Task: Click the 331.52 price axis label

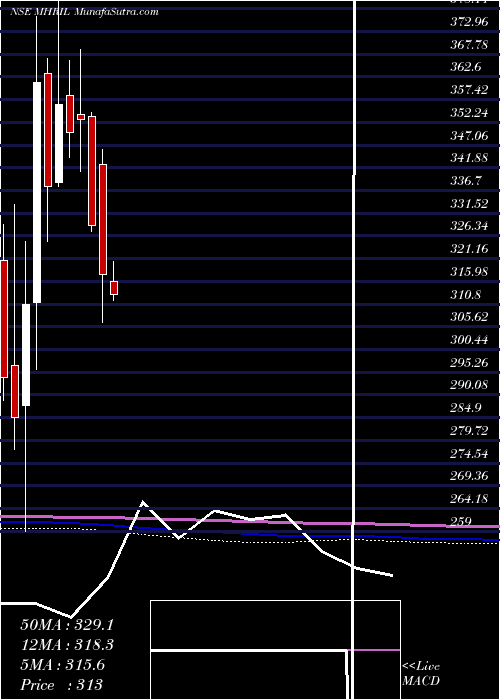Action: (469, 203)
